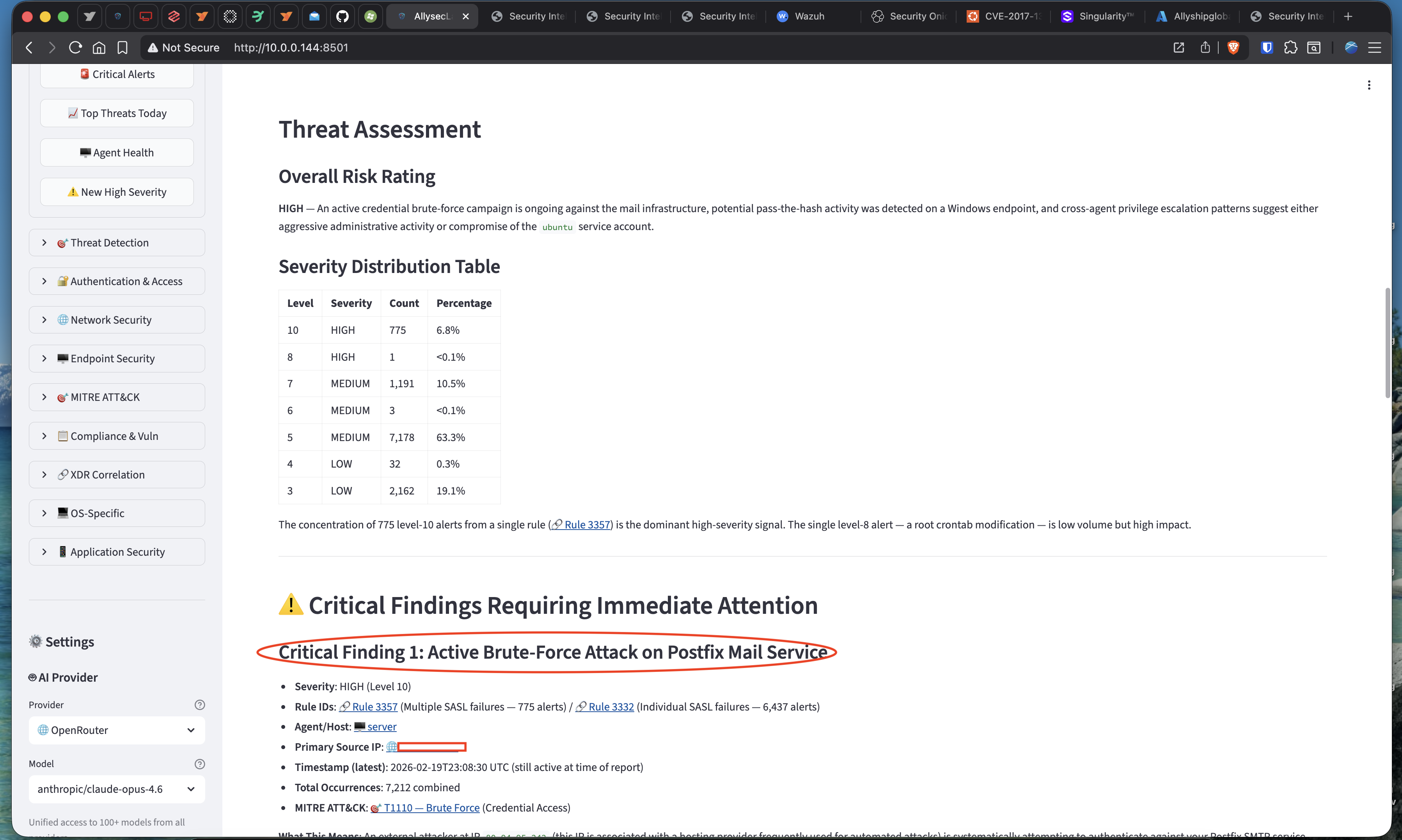
Task: Open a new tab with plus button
Action: [1348, 16]
